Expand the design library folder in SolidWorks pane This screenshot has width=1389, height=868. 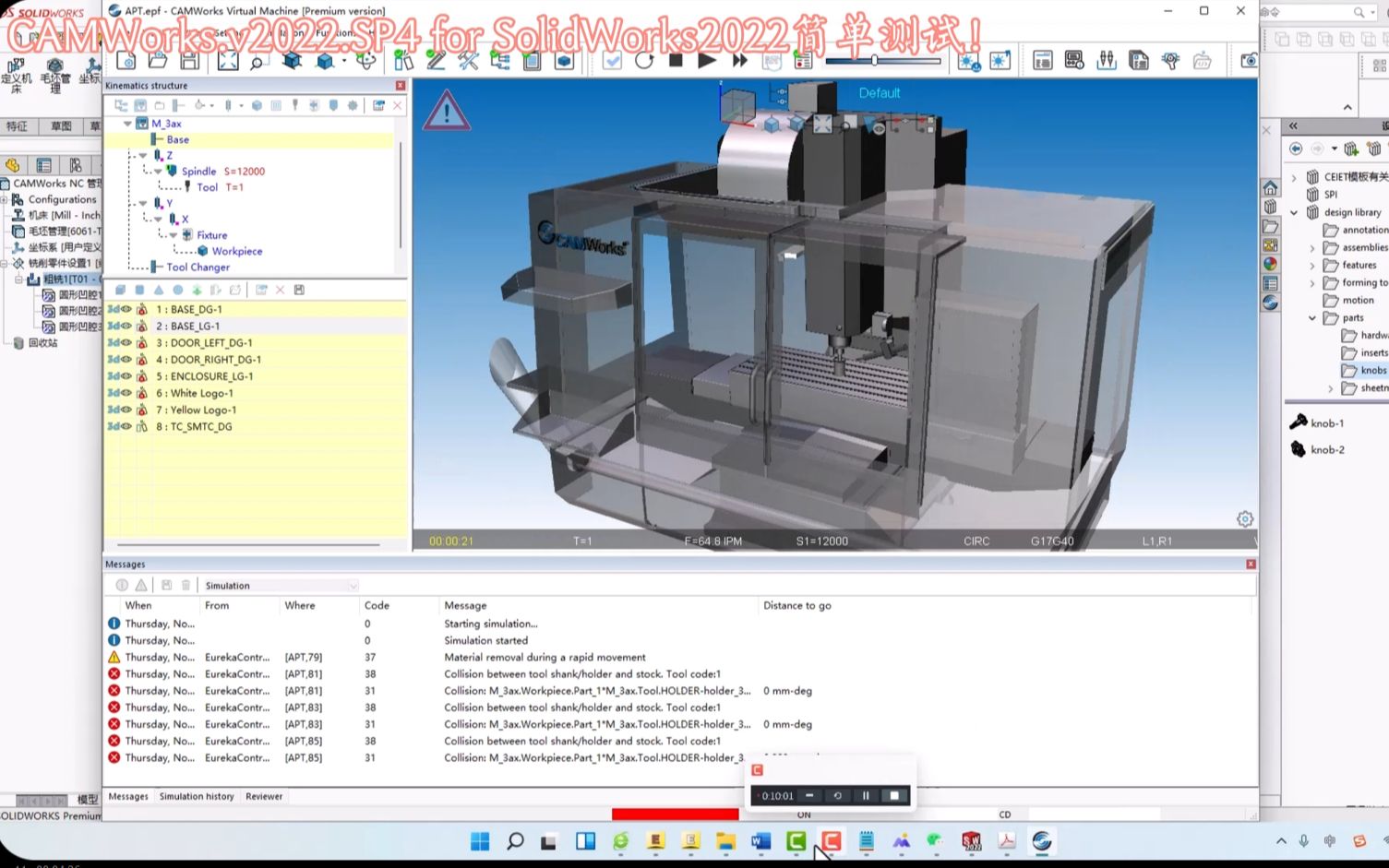[x=1294, y=213]
